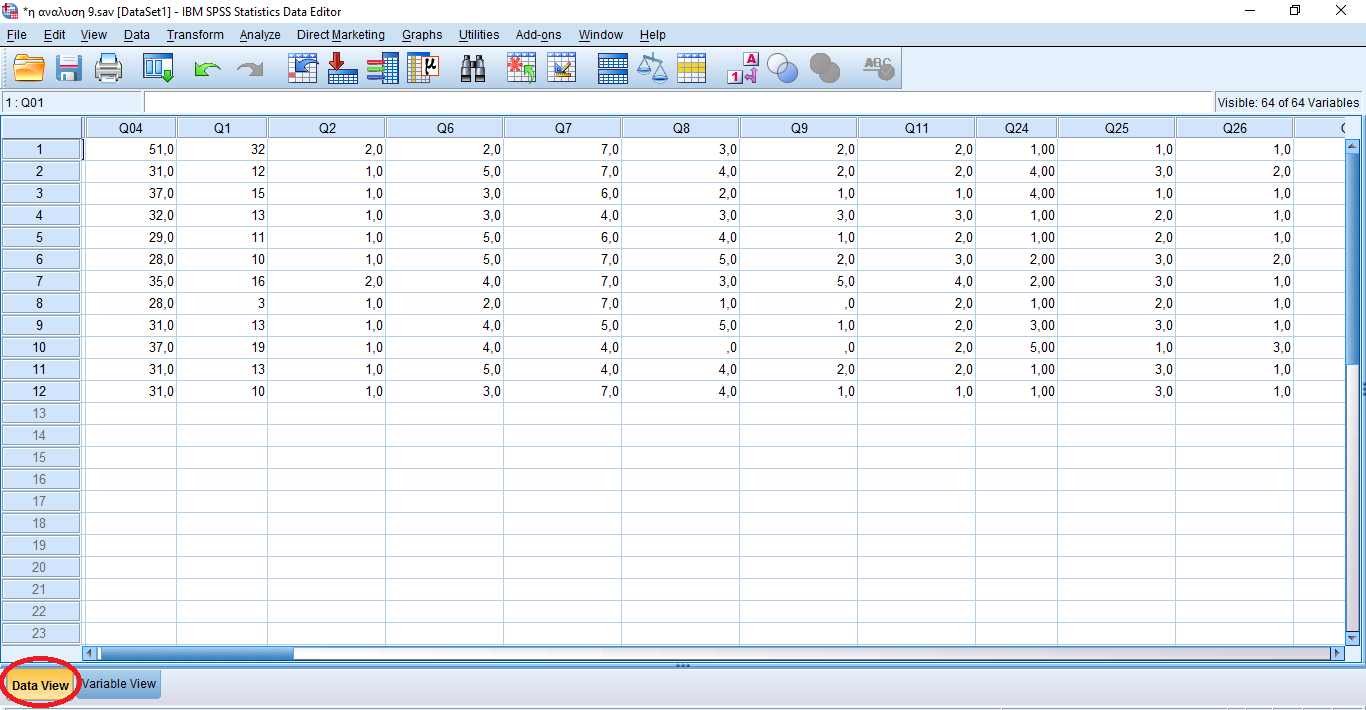Select row header 12
Screen dimensions: 1366x710
40,391
